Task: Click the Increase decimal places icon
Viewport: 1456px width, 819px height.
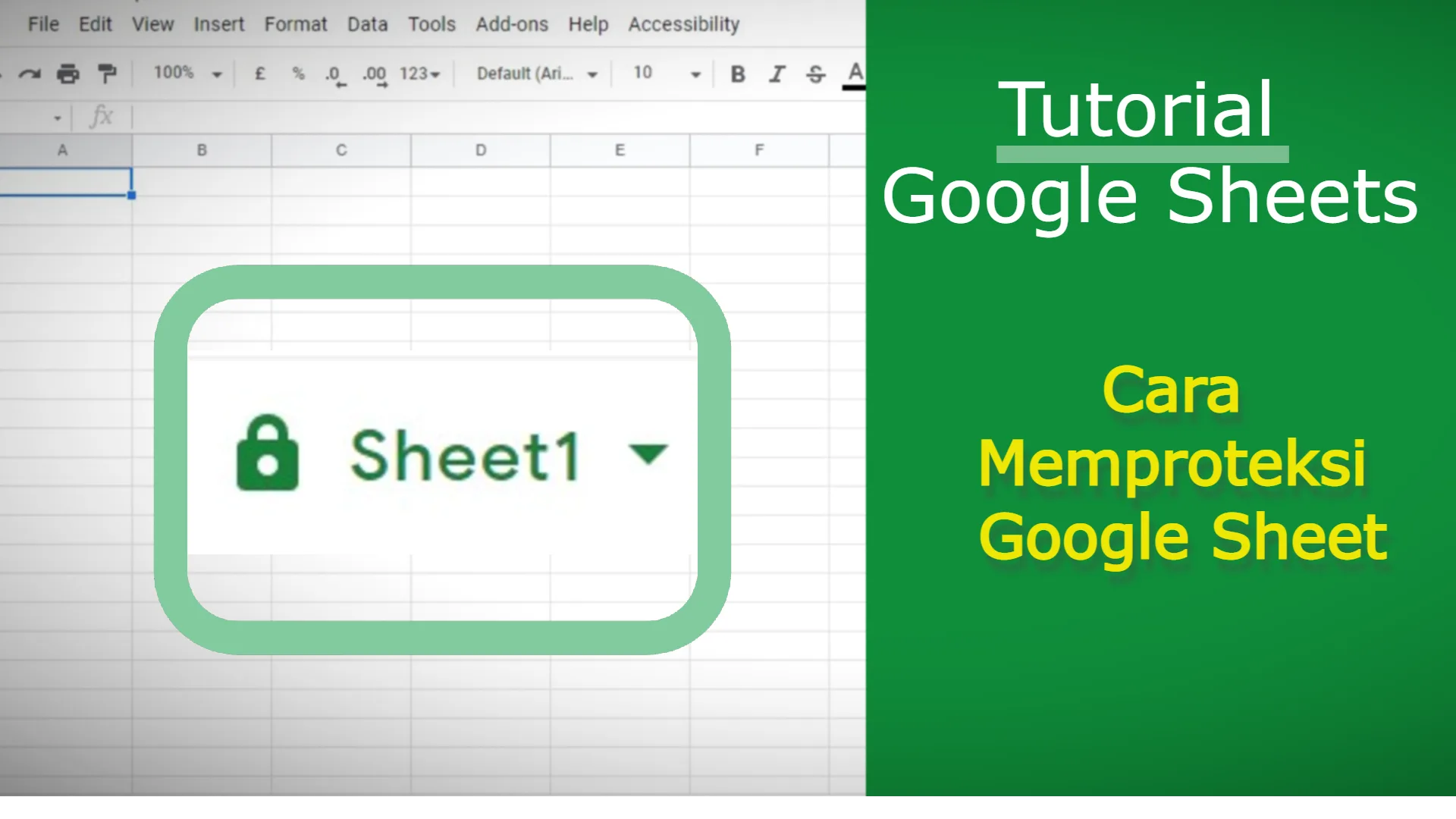Action: [375, 73]
